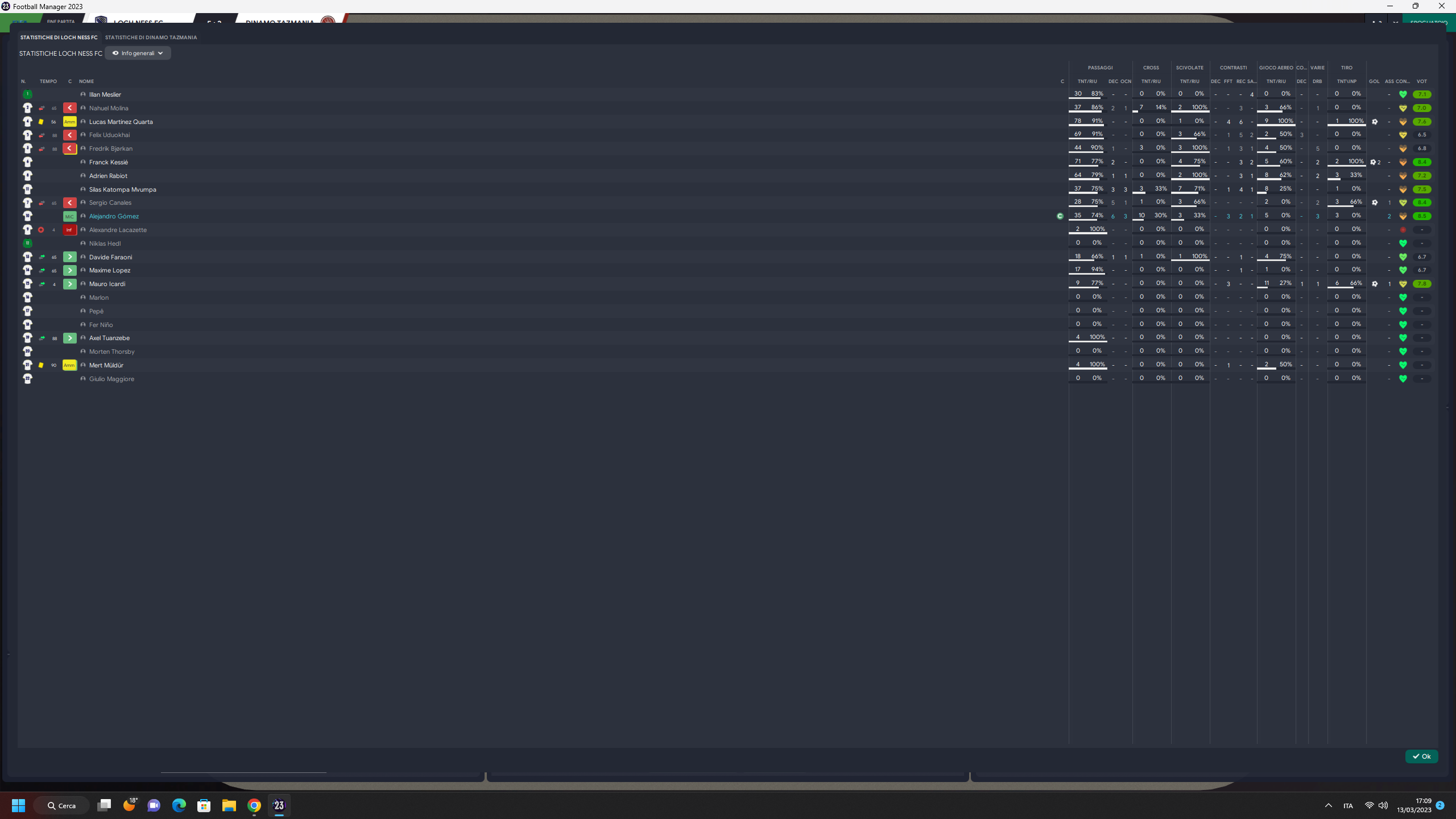Click Maxime Lopez's green substitution arrow
Screen dimensions: 1456x819
(69, 270)
